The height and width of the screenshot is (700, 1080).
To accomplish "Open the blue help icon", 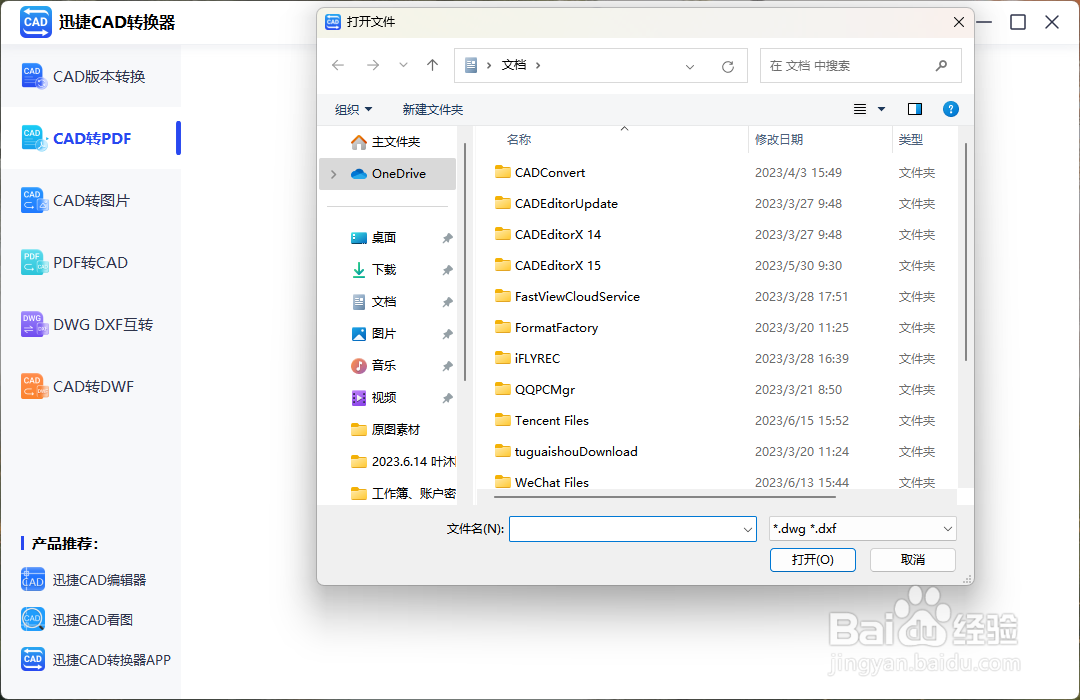I will (x=951, y=109).
